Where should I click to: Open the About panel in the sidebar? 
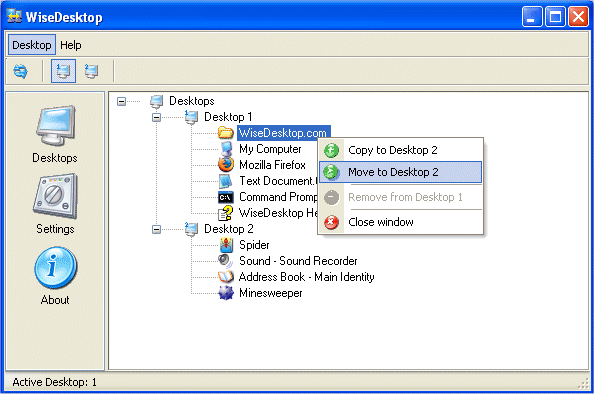[55, 276]
